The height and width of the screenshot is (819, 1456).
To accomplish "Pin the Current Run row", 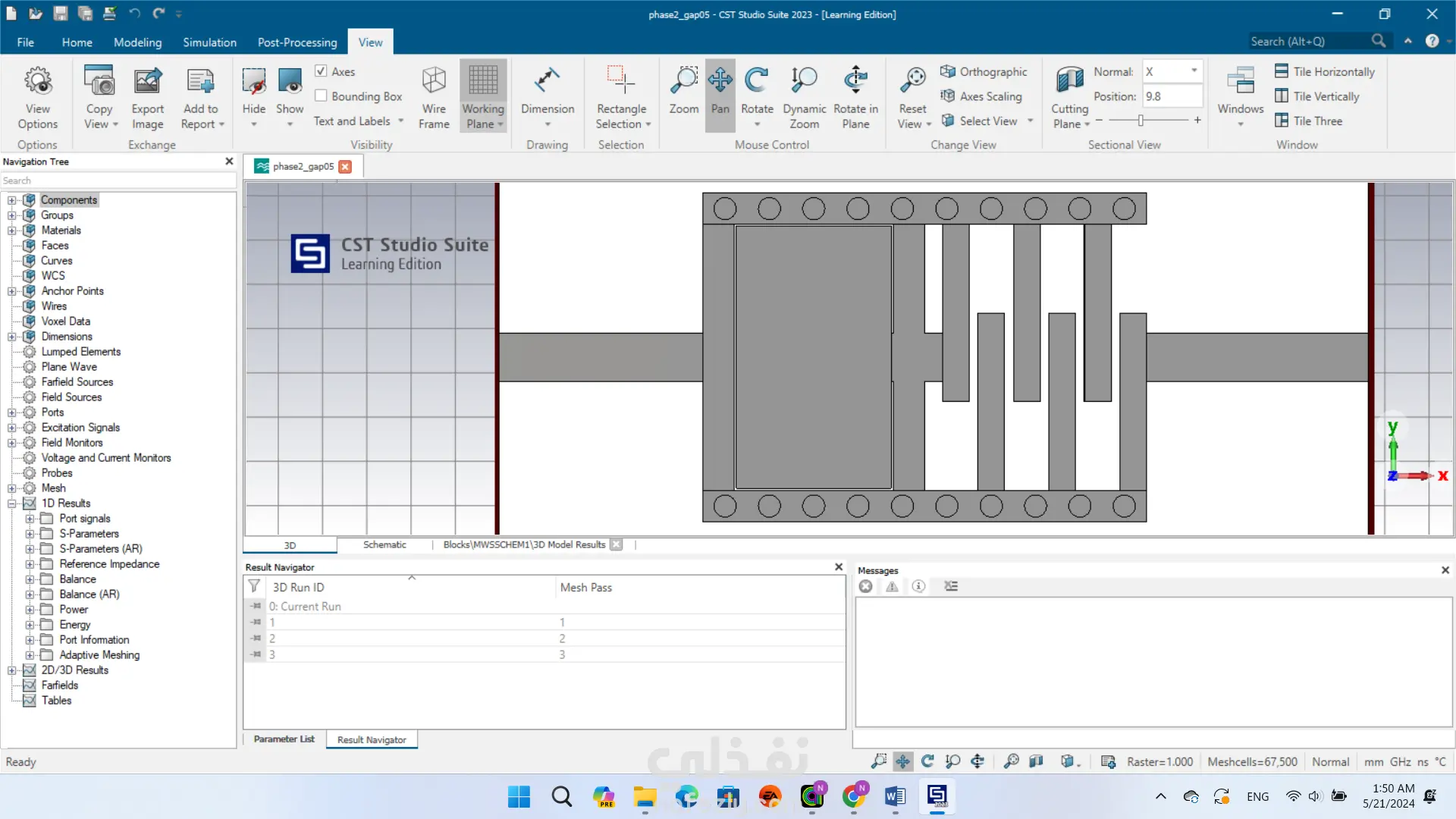I will (256, 606).
